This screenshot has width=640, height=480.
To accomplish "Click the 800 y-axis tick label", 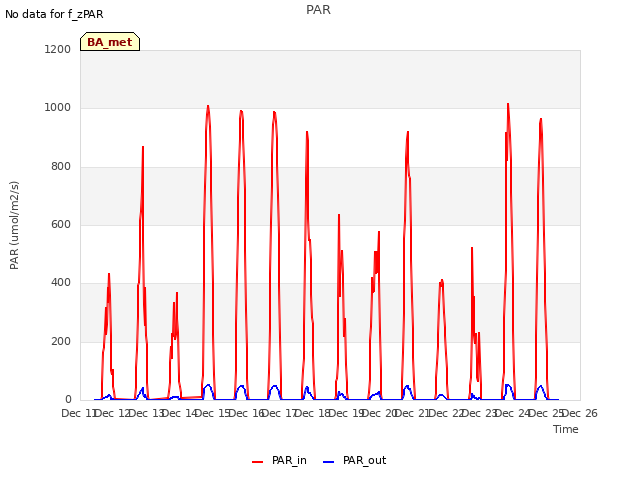I will 61,167.
